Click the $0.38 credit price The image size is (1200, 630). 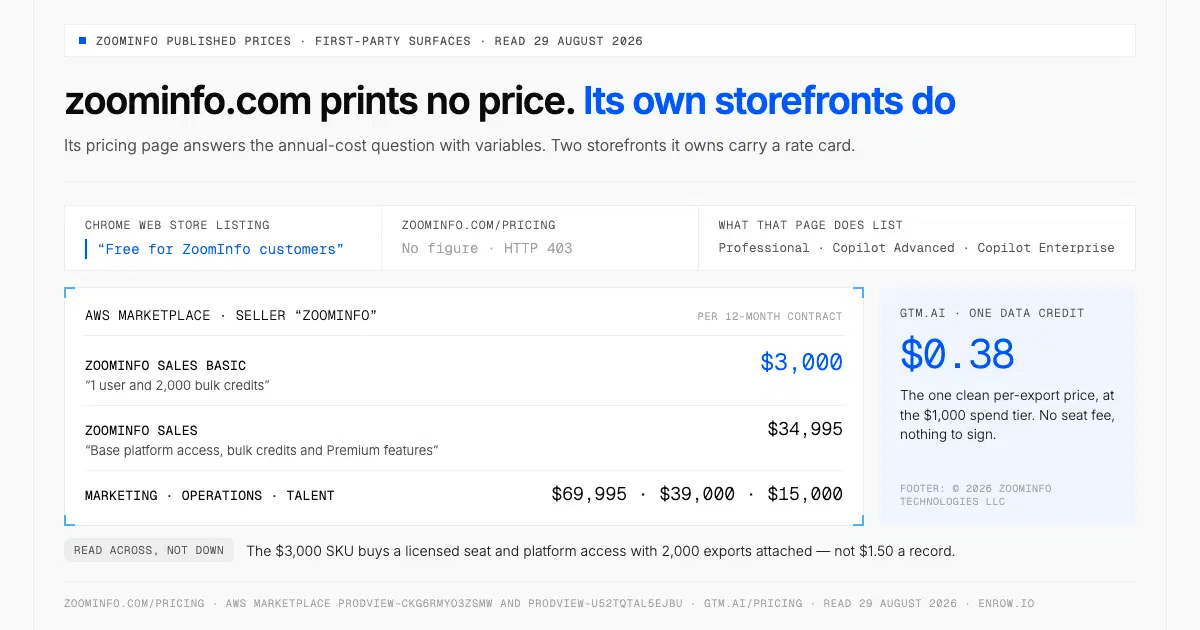pos(957,355)
